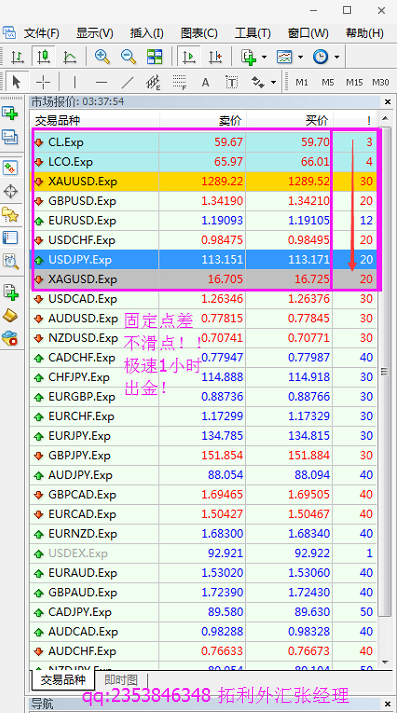Image resolution: width=397 pixels, height=713 pixels.
Task: Select the M5 timeframe button
Action: pyautogui.click(x=328, y=82)
